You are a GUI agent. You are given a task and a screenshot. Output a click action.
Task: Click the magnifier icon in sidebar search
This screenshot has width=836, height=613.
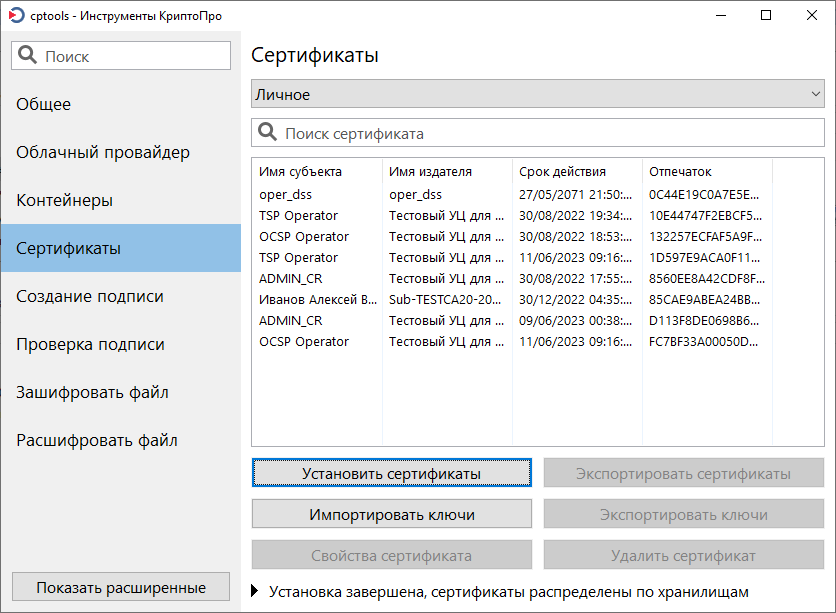click(27, 55)
